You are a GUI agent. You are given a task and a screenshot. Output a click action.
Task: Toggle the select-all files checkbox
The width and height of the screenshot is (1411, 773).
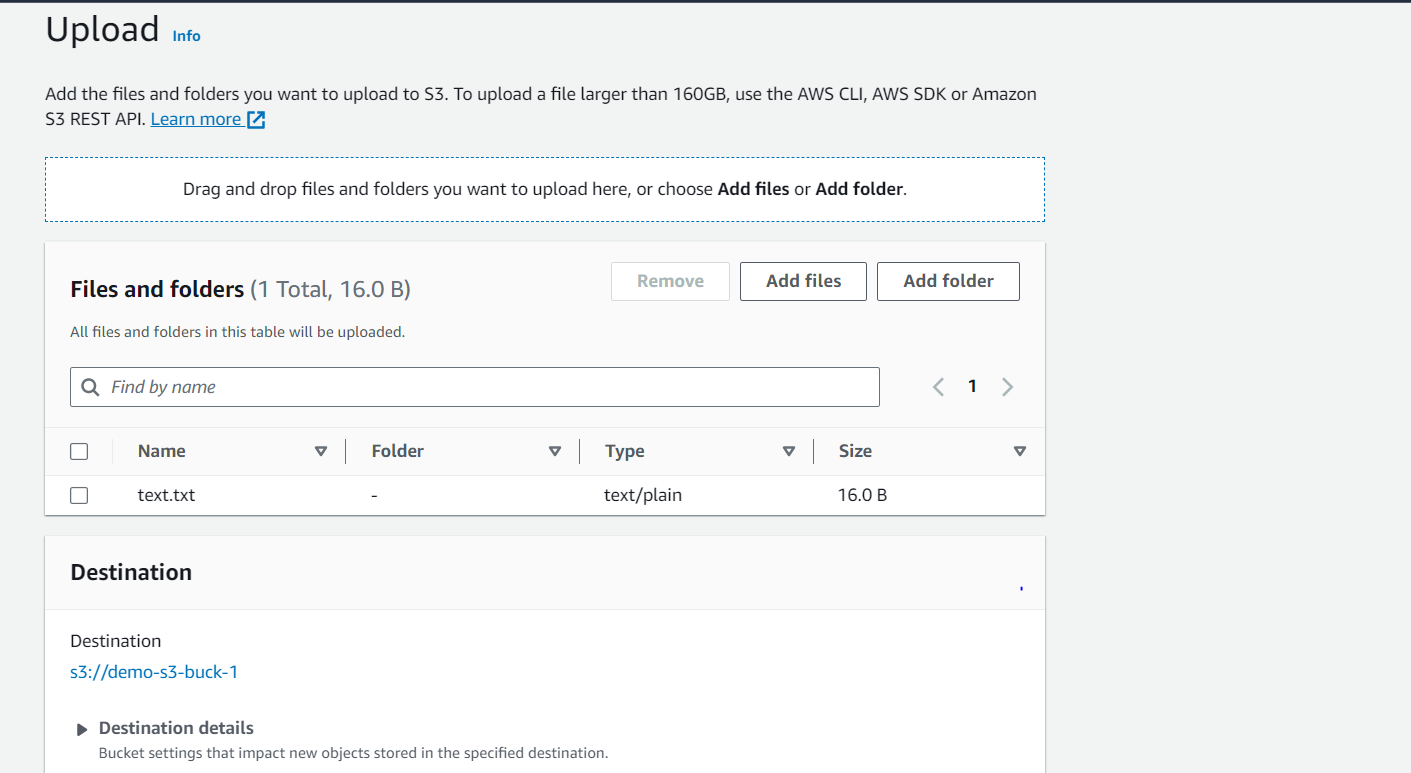coord(79,452)
